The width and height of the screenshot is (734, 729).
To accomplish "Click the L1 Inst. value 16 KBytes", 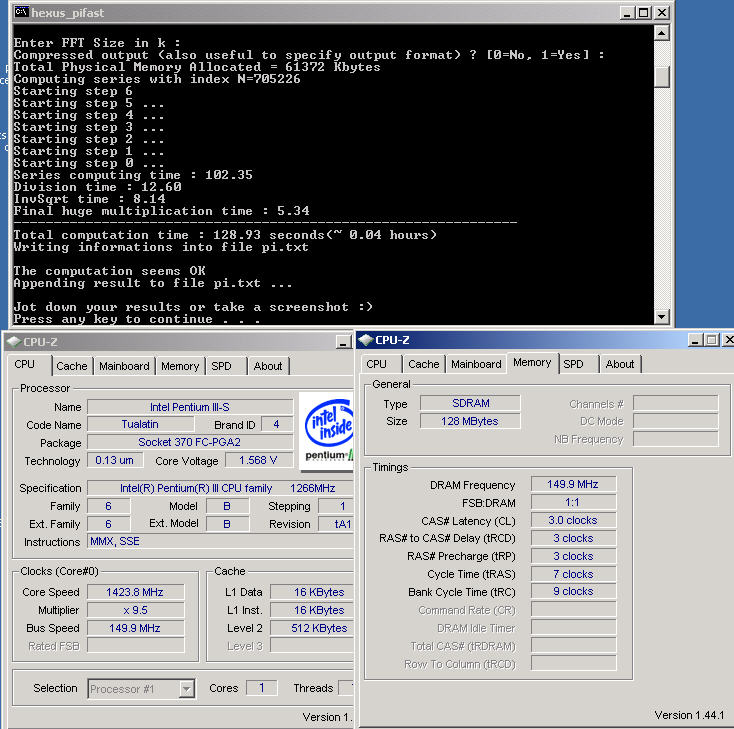I will point(312,610).
